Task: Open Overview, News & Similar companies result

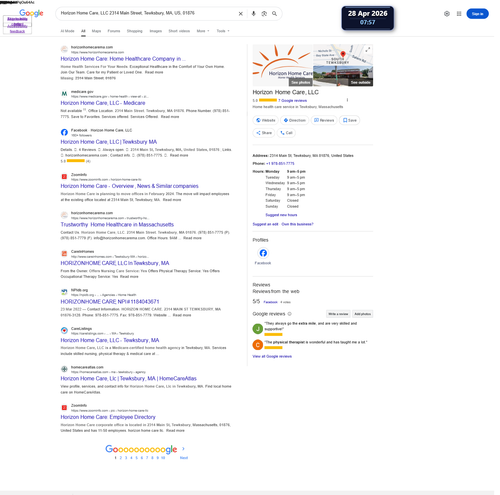Action: (129, 186)
